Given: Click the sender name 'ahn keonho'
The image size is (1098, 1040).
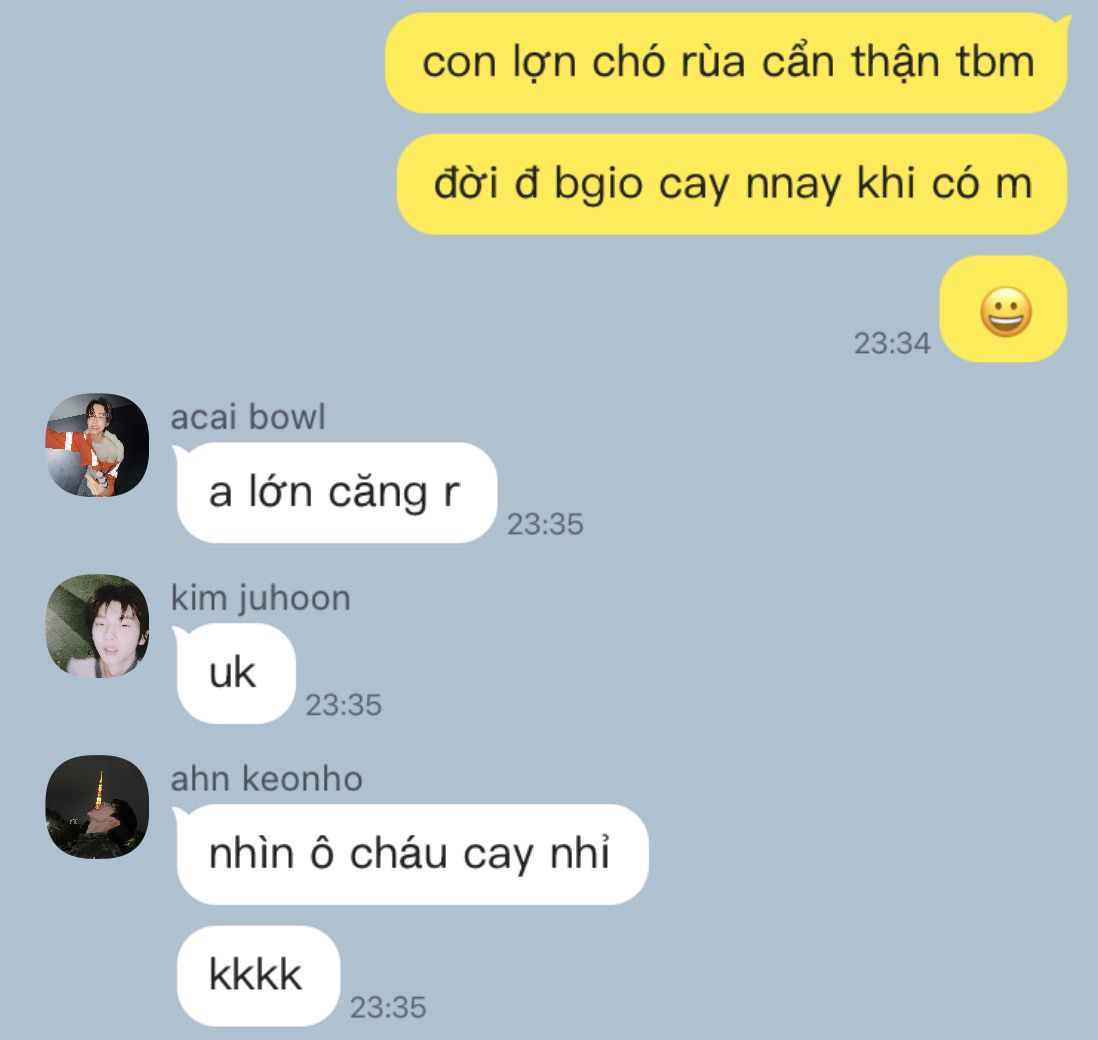Looking at the screenshot, I should (267, 779).
